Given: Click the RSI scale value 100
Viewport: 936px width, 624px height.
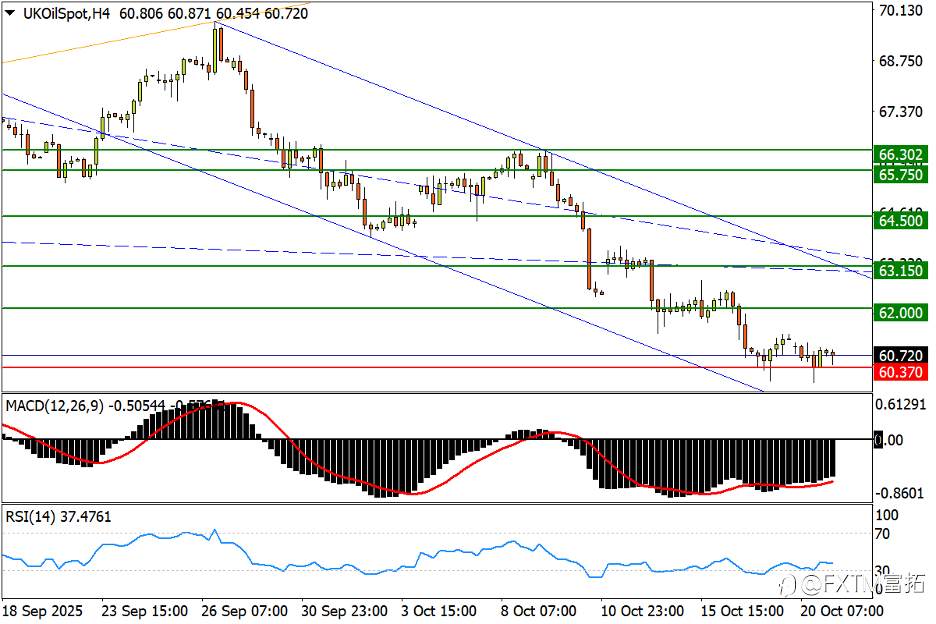Looking at the screenshot, I should (886, 515).
